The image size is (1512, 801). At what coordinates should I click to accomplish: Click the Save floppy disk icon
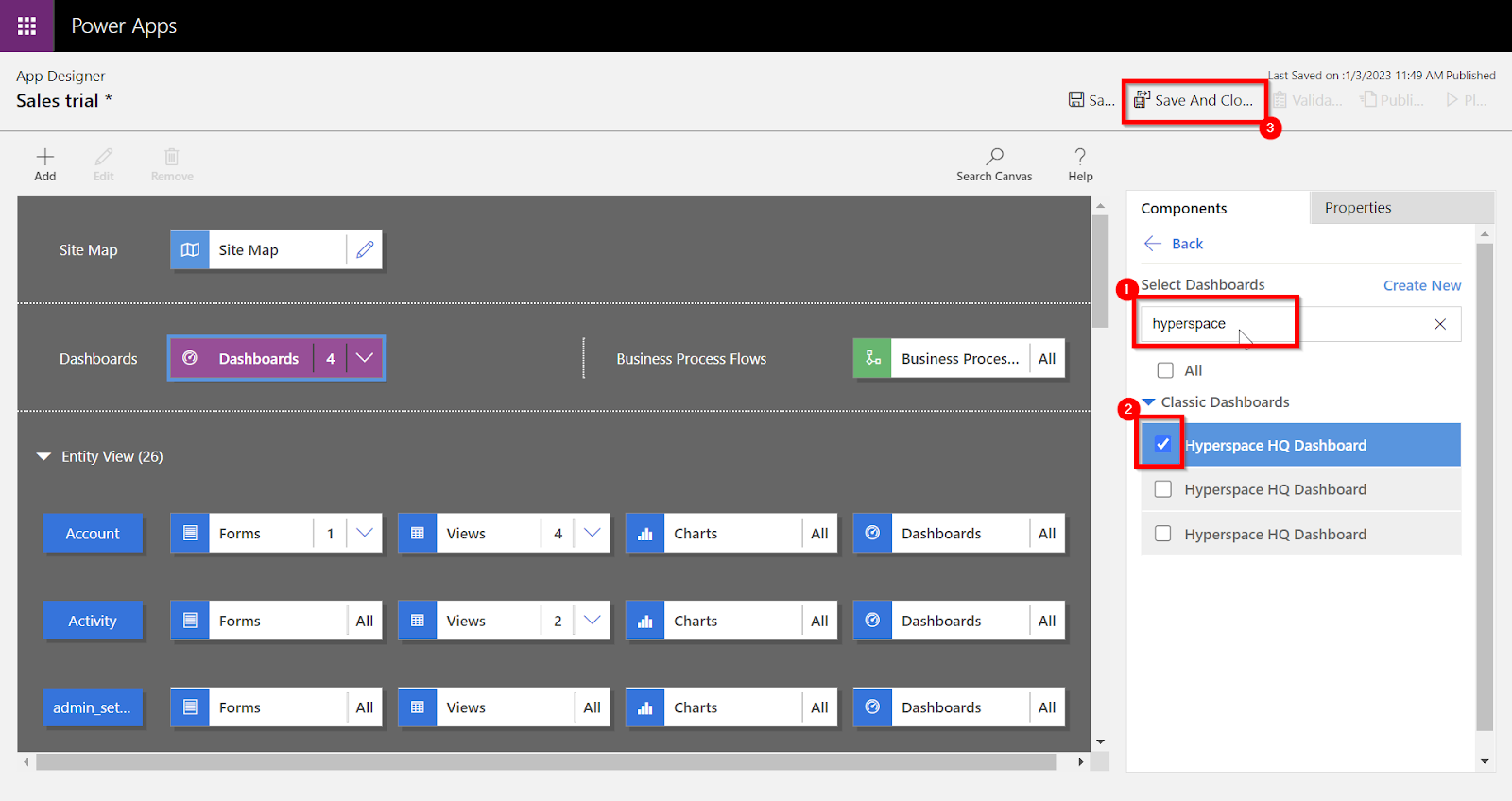(1076, 99)
